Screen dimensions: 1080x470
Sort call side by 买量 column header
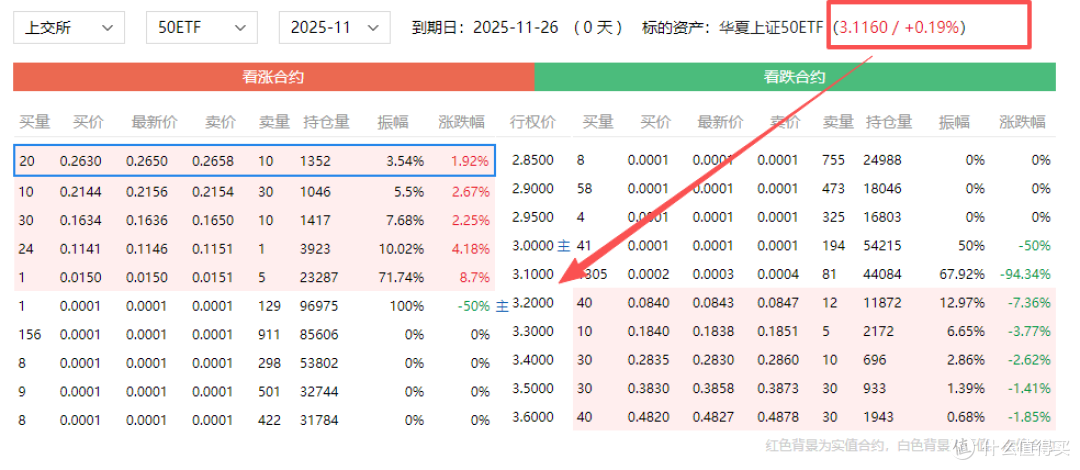point(34,123)
